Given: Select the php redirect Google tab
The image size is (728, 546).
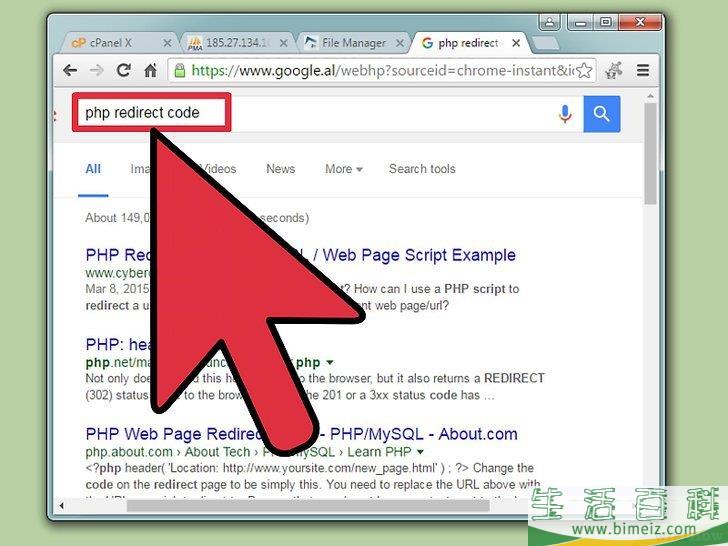Looking at the screenshot, I should coord(468,43).
